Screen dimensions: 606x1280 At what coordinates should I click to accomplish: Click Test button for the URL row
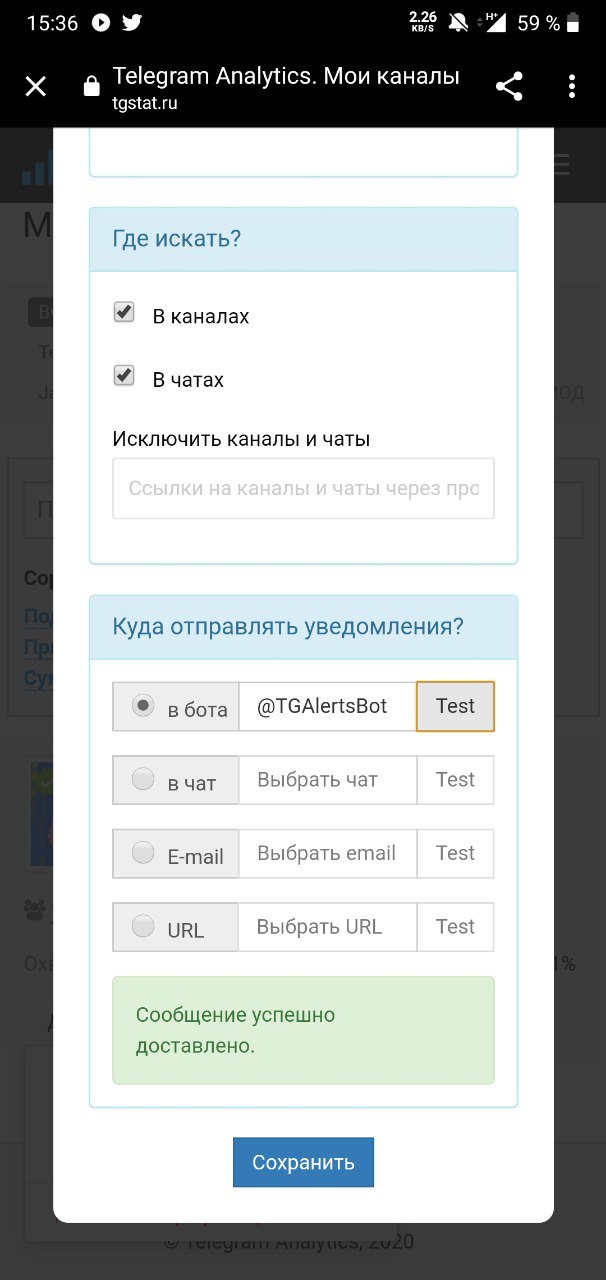455,927
